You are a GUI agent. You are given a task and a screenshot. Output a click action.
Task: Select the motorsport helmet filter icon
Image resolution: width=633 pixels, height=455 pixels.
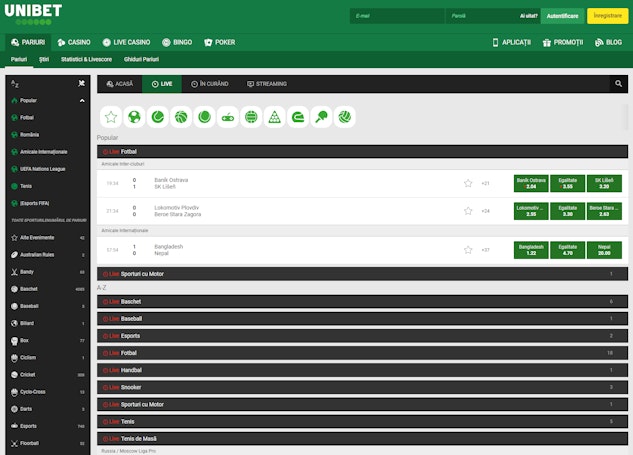click(298, 117)
